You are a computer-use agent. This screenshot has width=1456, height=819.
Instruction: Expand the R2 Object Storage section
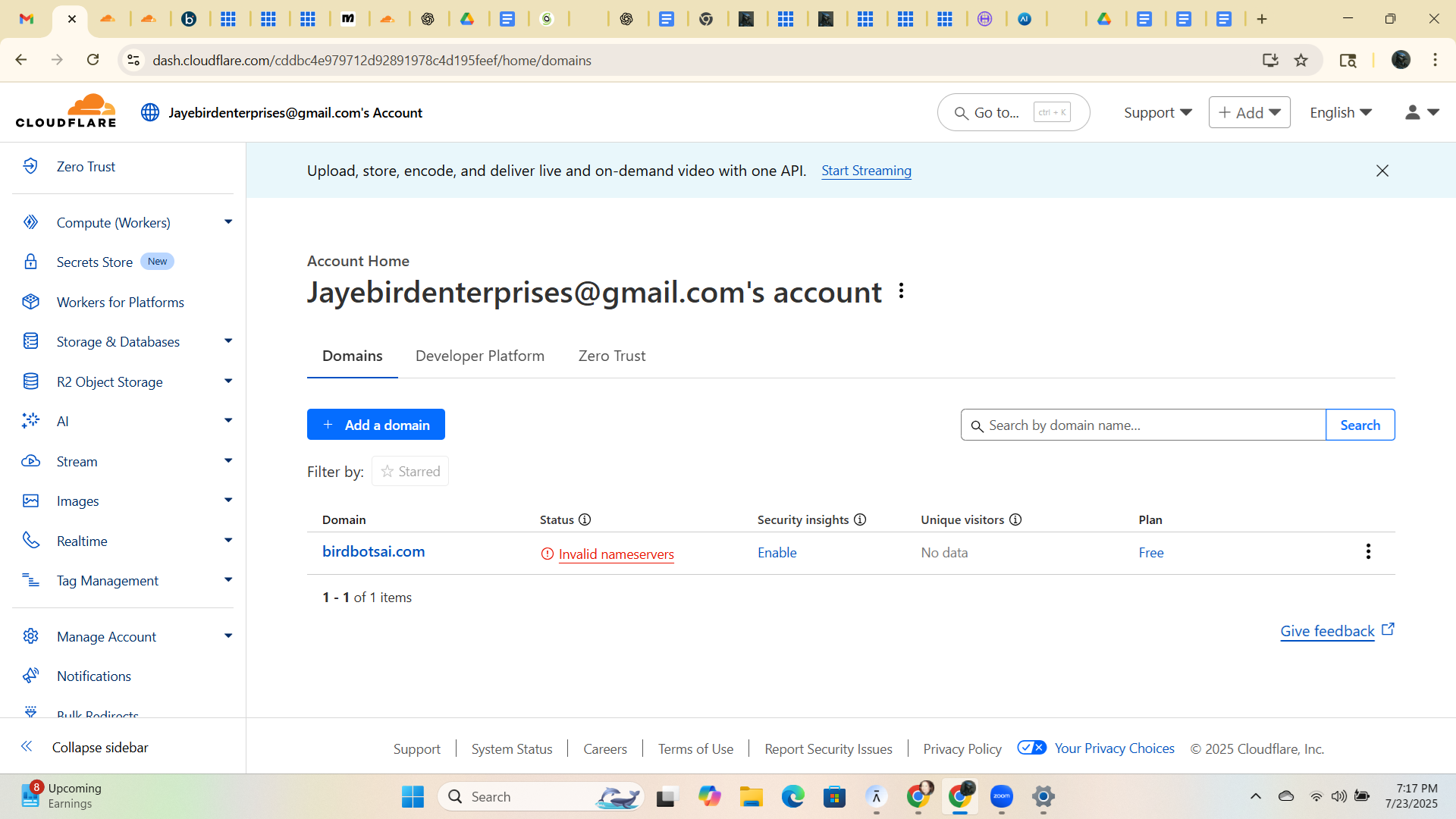pos(227,381)
